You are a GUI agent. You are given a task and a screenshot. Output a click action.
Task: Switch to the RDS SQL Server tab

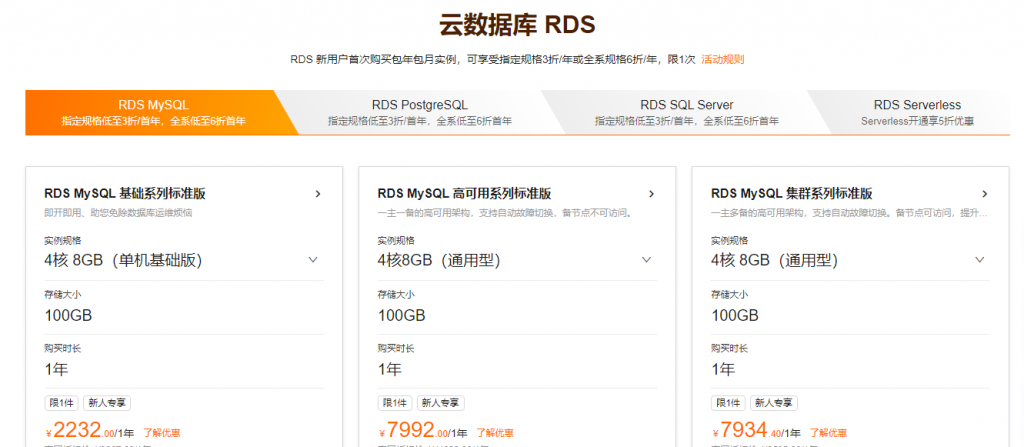[686, 112]
